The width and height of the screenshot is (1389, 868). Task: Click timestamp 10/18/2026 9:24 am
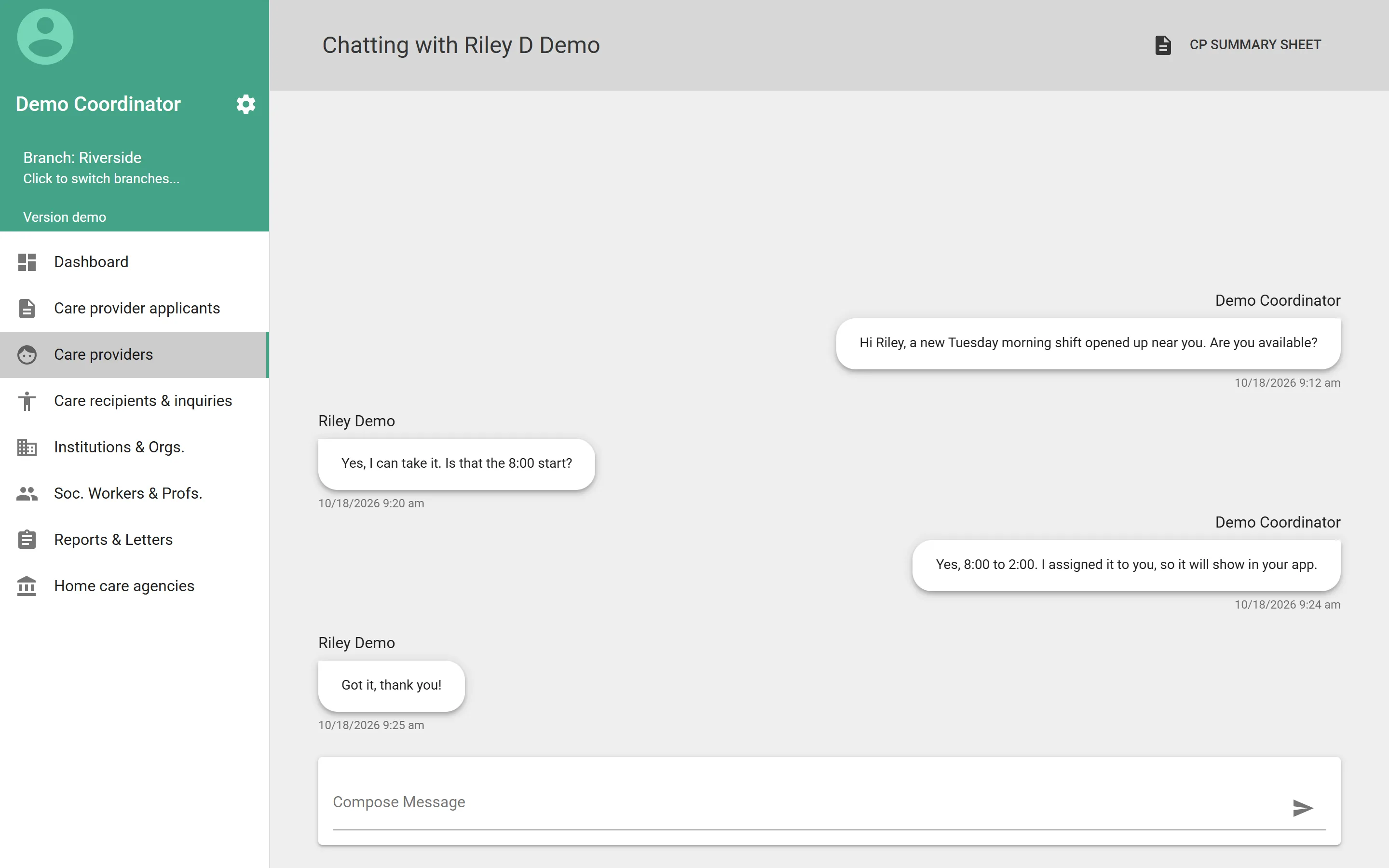click(1287, 605)
